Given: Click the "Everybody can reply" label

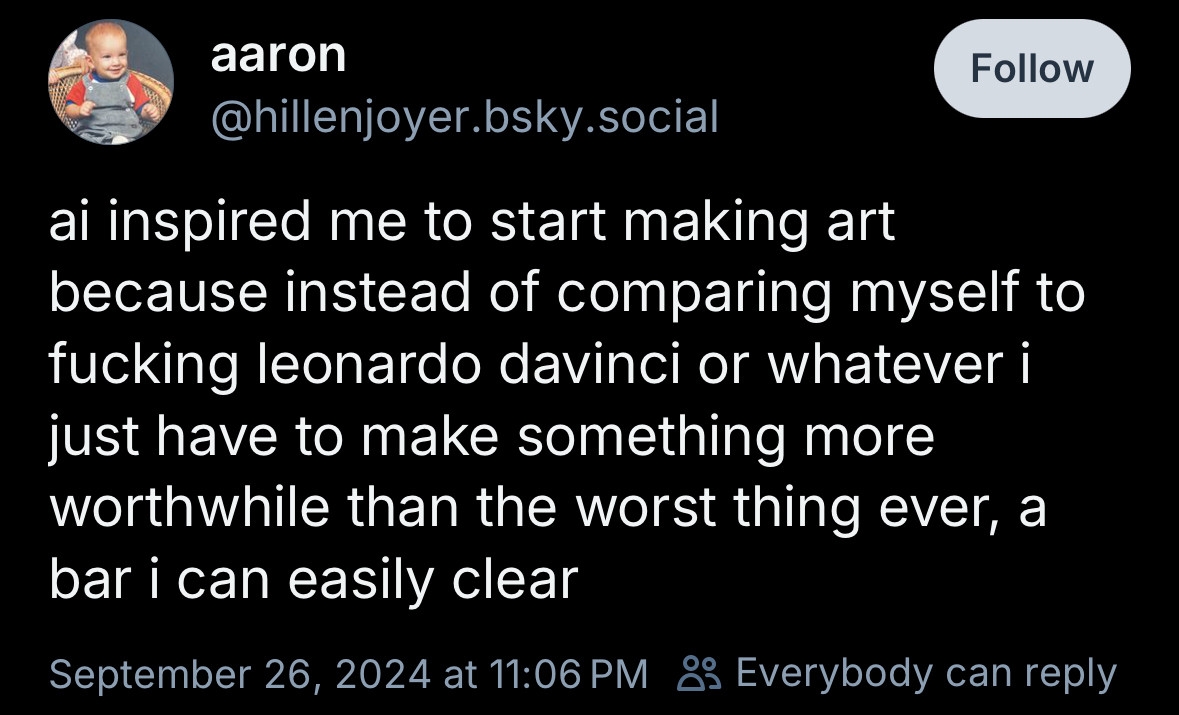Looking at the screenshot, I should 926,673.
